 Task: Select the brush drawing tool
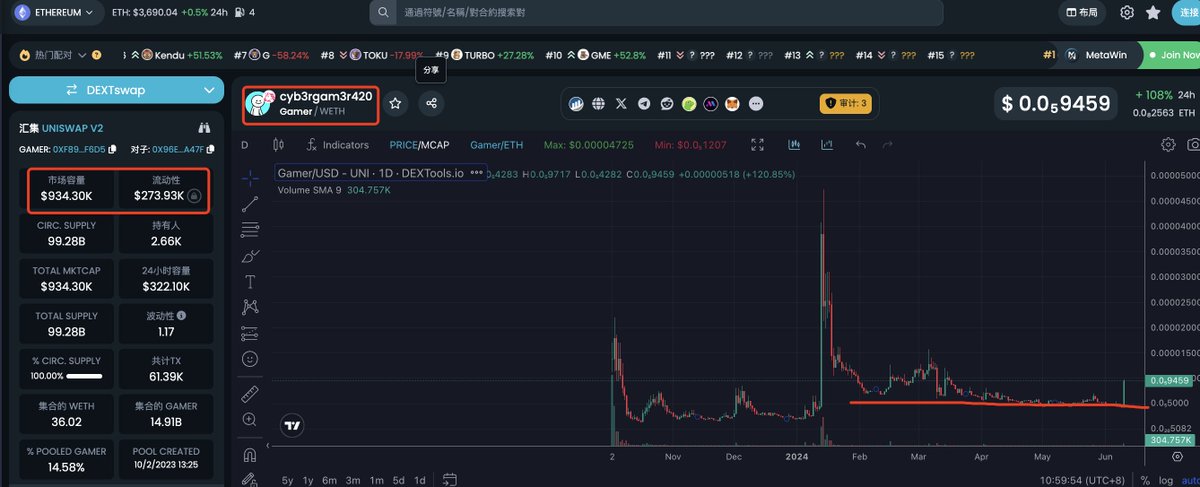click(x=250, y=256)
